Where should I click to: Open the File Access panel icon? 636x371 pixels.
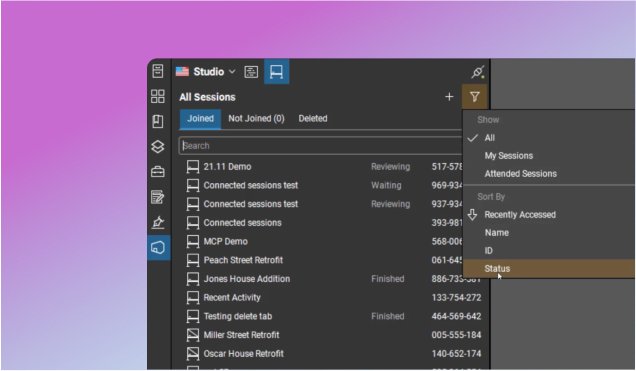tap(158, 71)
